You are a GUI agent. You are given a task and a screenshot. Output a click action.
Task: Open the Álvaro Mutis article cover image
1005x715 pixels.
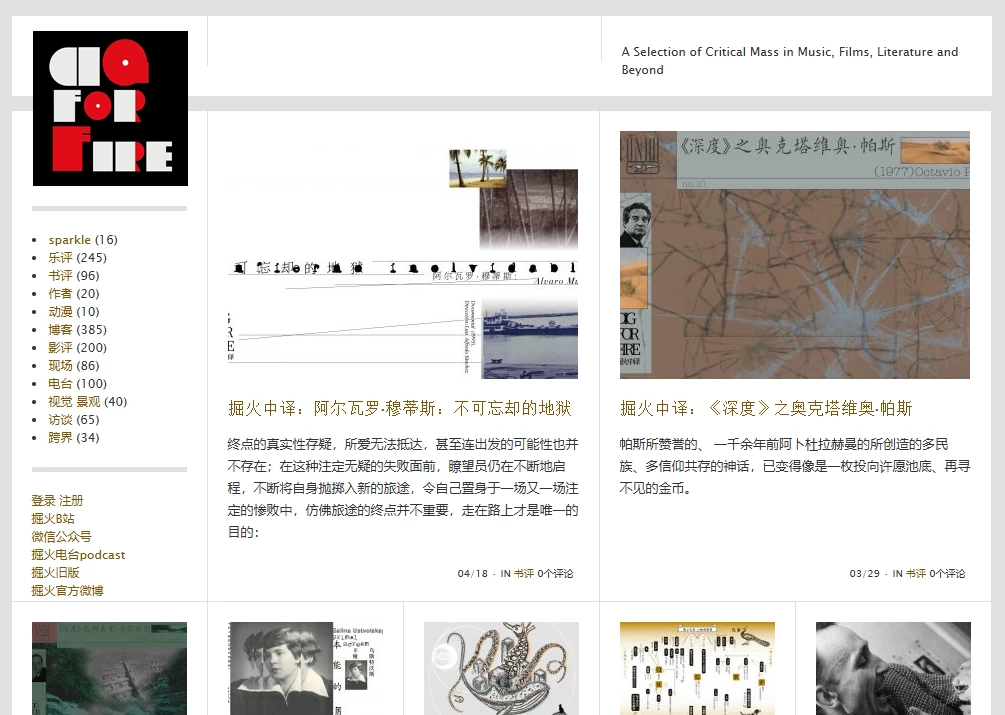(x=403, y=264)
